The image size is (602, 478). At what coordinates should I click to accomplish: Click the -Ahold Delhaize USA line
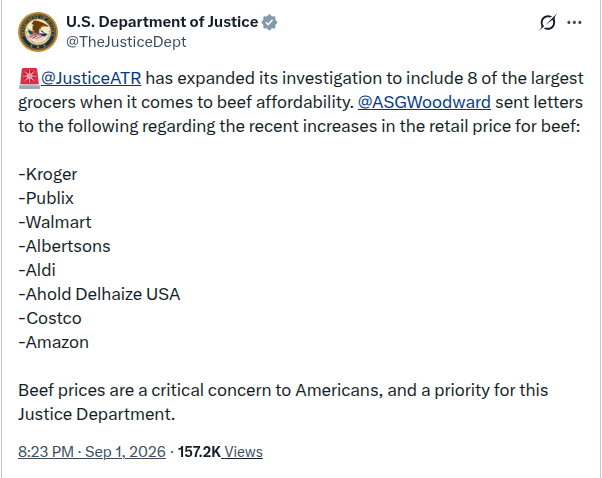pos(99,294)
